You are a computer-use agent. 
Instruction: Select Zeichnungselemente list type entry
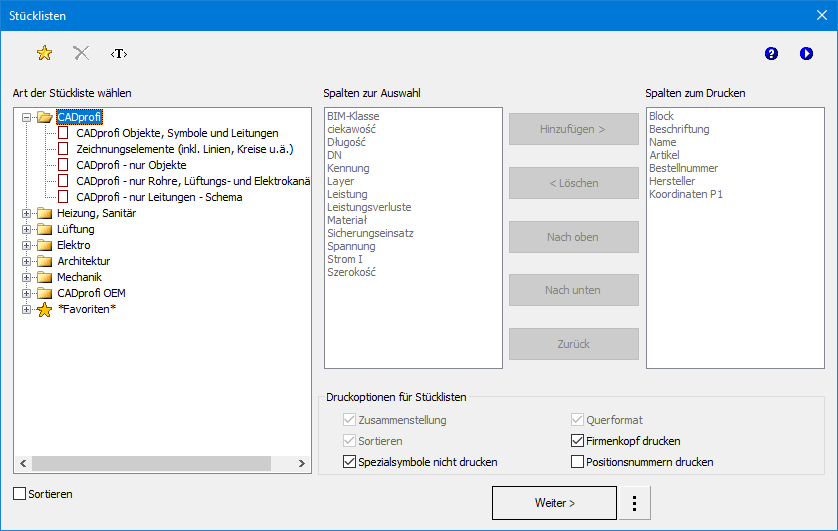[x=184, y=149]
